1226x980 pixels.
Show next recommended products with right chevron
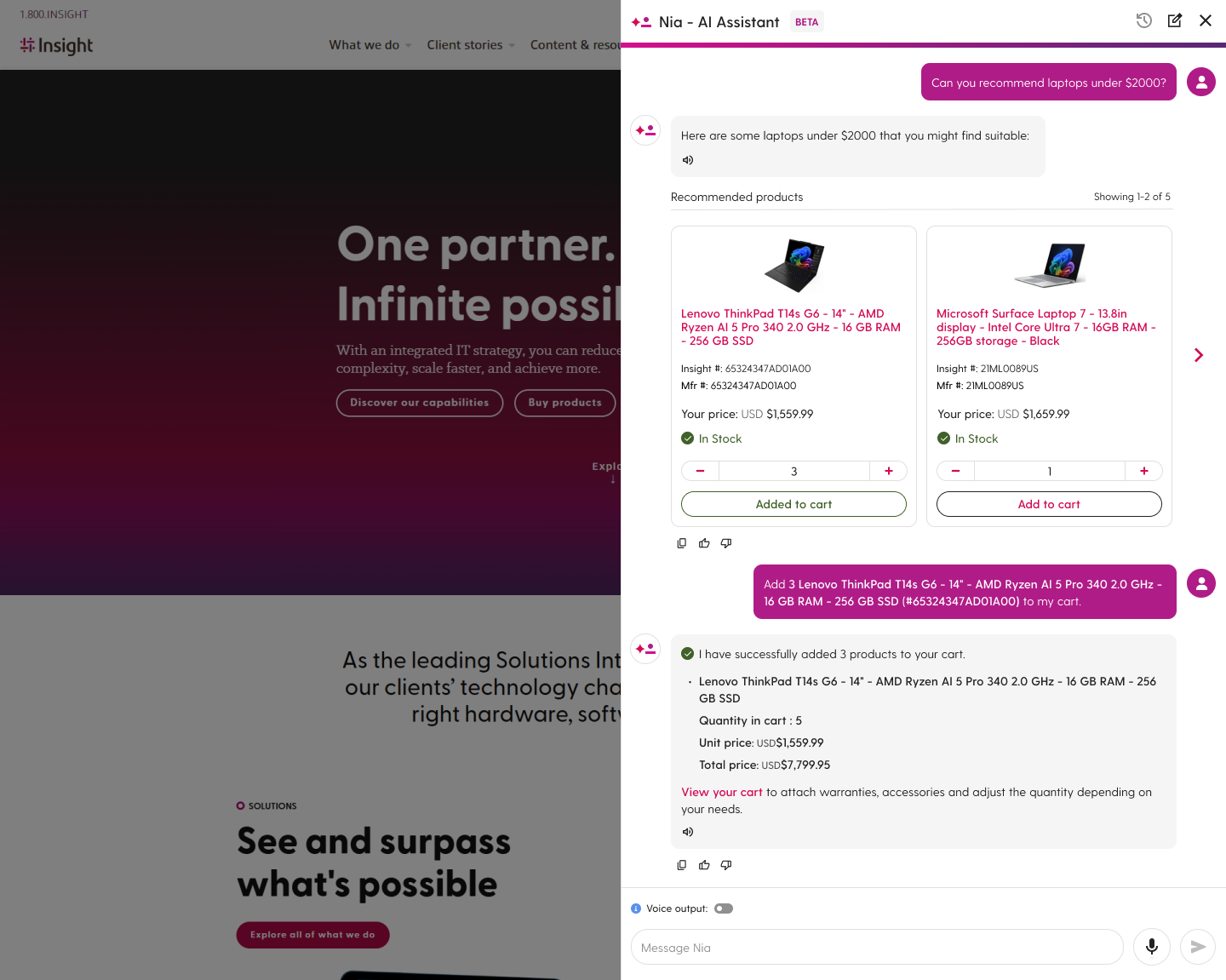[1199, 355]
